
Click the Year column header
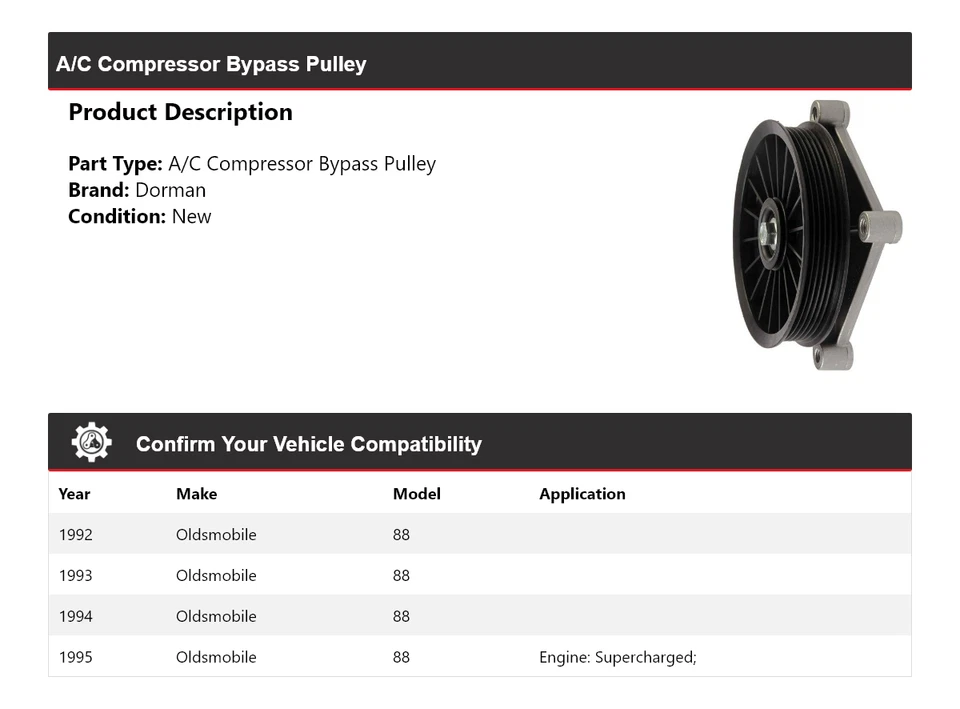[x=74, y=494]
